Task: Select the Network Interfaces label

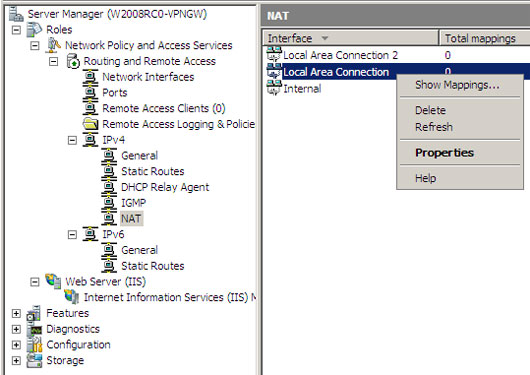Action: click(148, 77)
